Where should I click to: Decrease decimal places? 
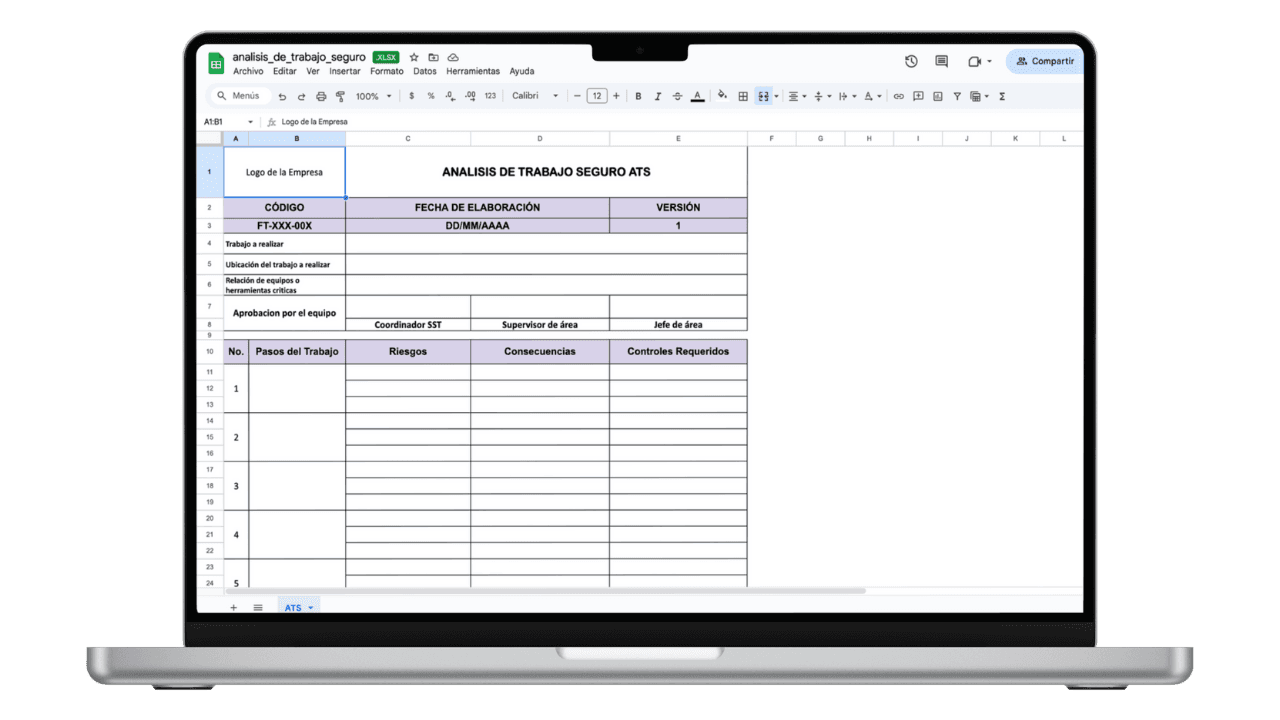[448, 96]
